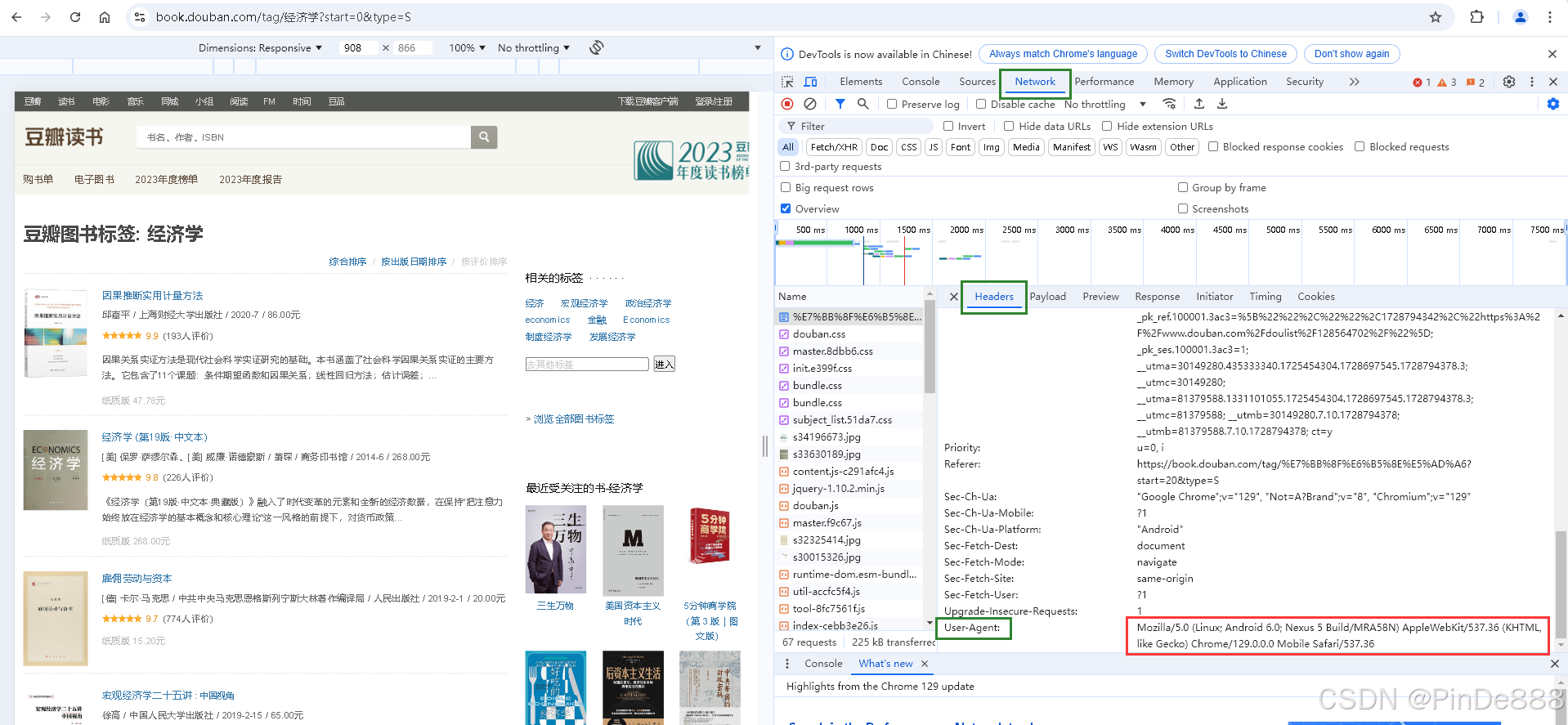Image resolution: width=1568 pixels, height=725 pixels.
Task: Open the Chrome profile avatar
Action: tap(1521, 17)
